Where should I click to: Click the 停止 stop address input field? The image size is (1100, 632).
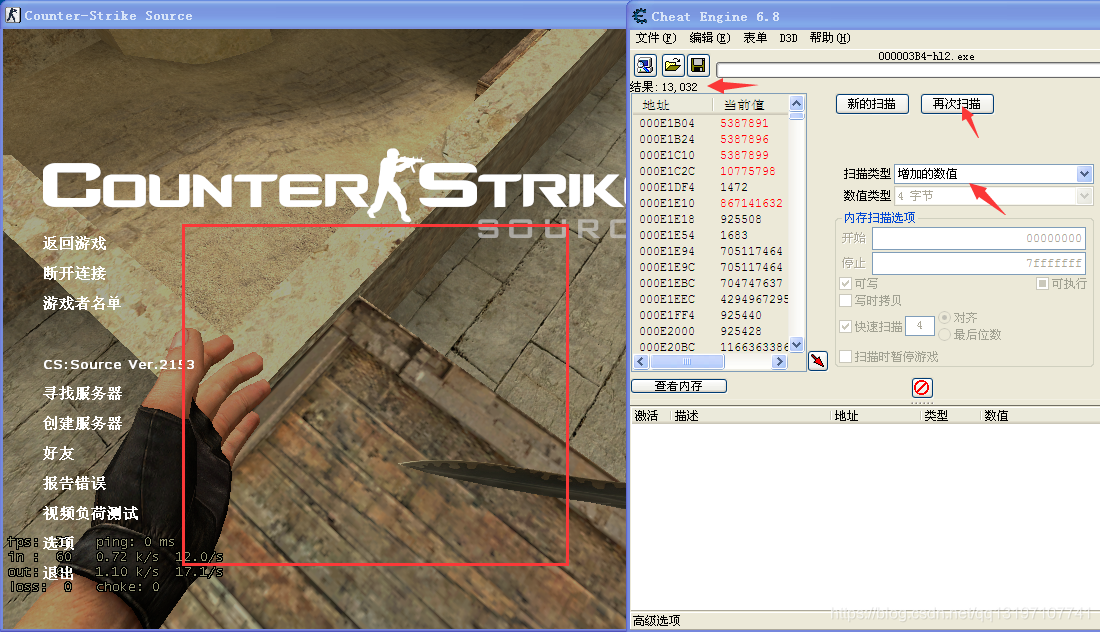click(979, 263)
